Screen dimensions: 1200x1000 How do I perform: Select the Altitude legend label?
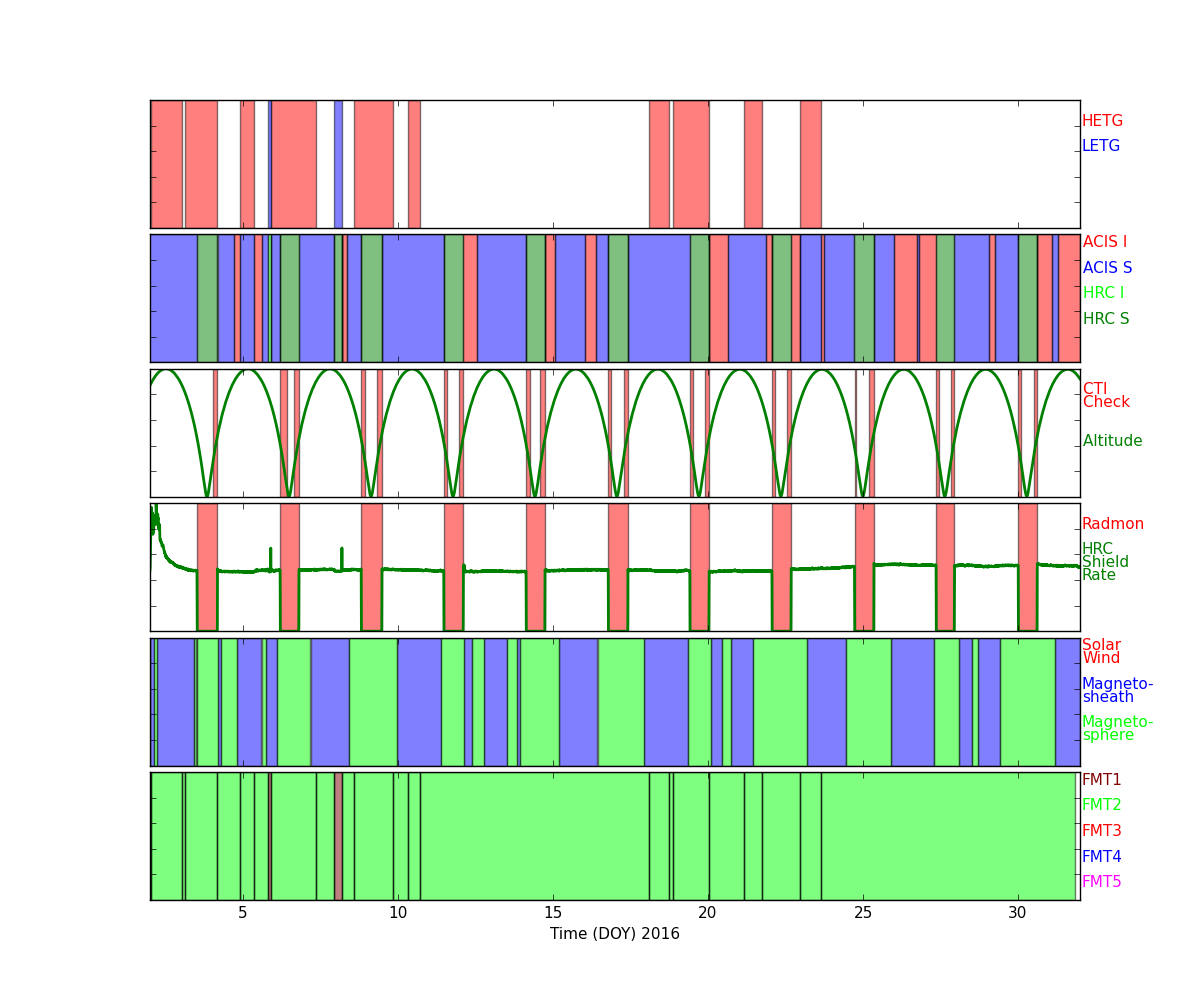(1112, 441)
